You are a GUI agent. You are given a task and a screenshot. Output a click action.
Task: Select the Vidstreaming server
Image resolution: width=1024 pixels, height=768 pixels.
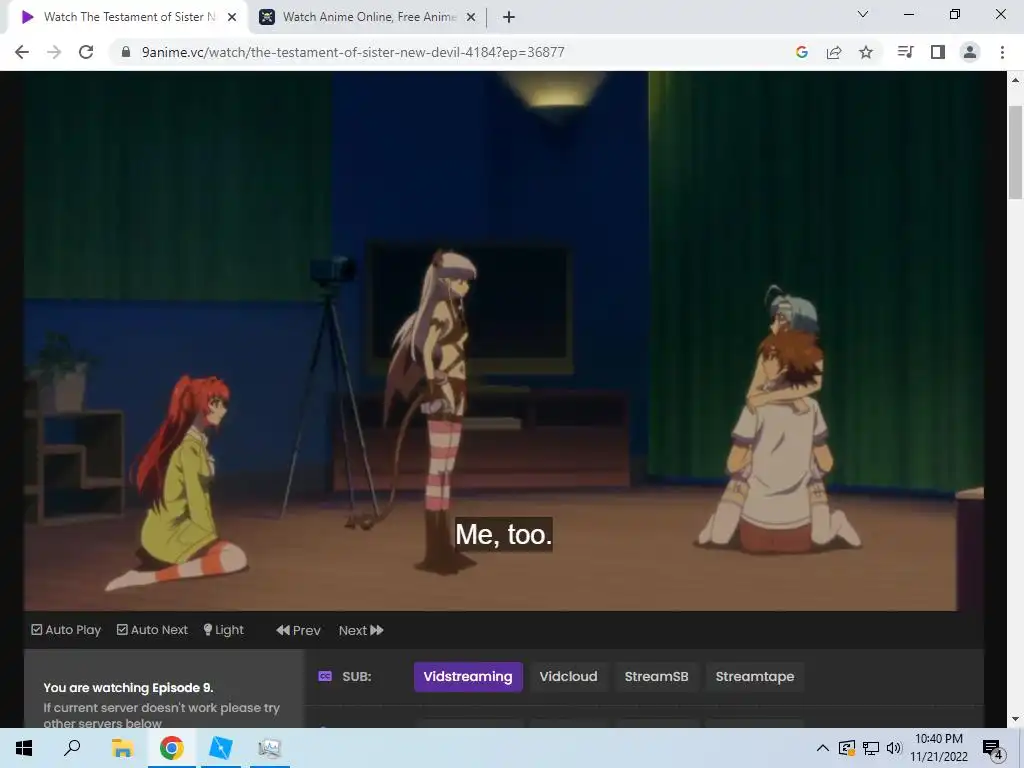468,677
